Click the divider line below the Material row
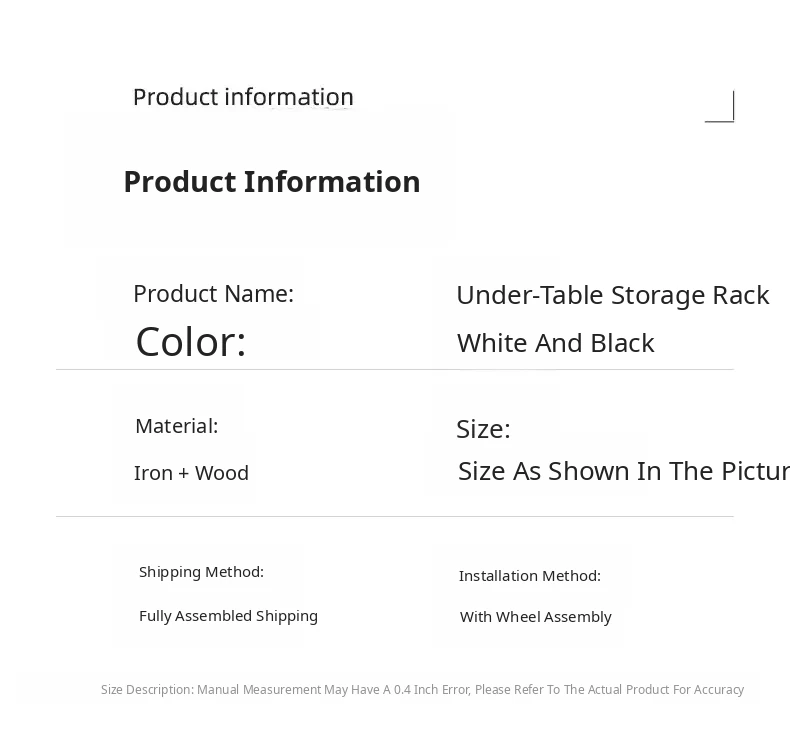The height and width of the screenshot is (734, 790). tap(394, 517)
